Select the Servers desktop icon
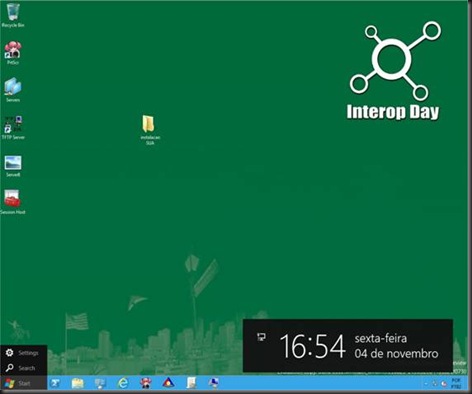472x394 pixels. pos(13,90)
